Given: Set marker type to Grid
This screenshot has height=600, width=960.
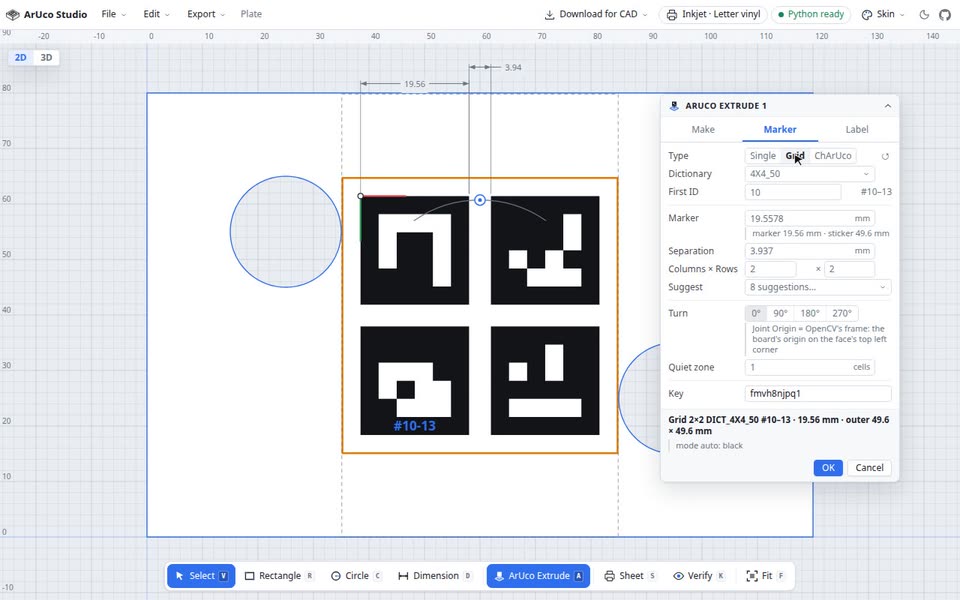Looking at the screenshot, I should tap(795, 156).
